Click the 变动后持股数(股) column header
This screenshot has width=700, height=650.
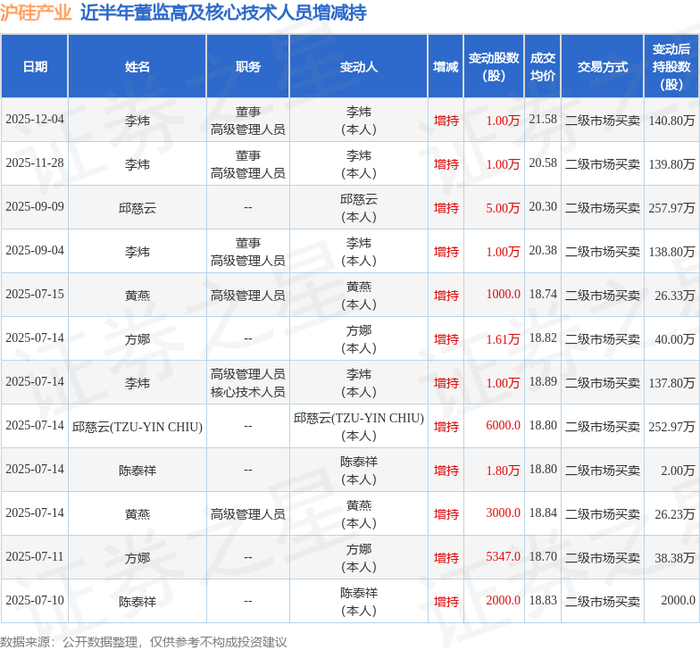[671, 67]
